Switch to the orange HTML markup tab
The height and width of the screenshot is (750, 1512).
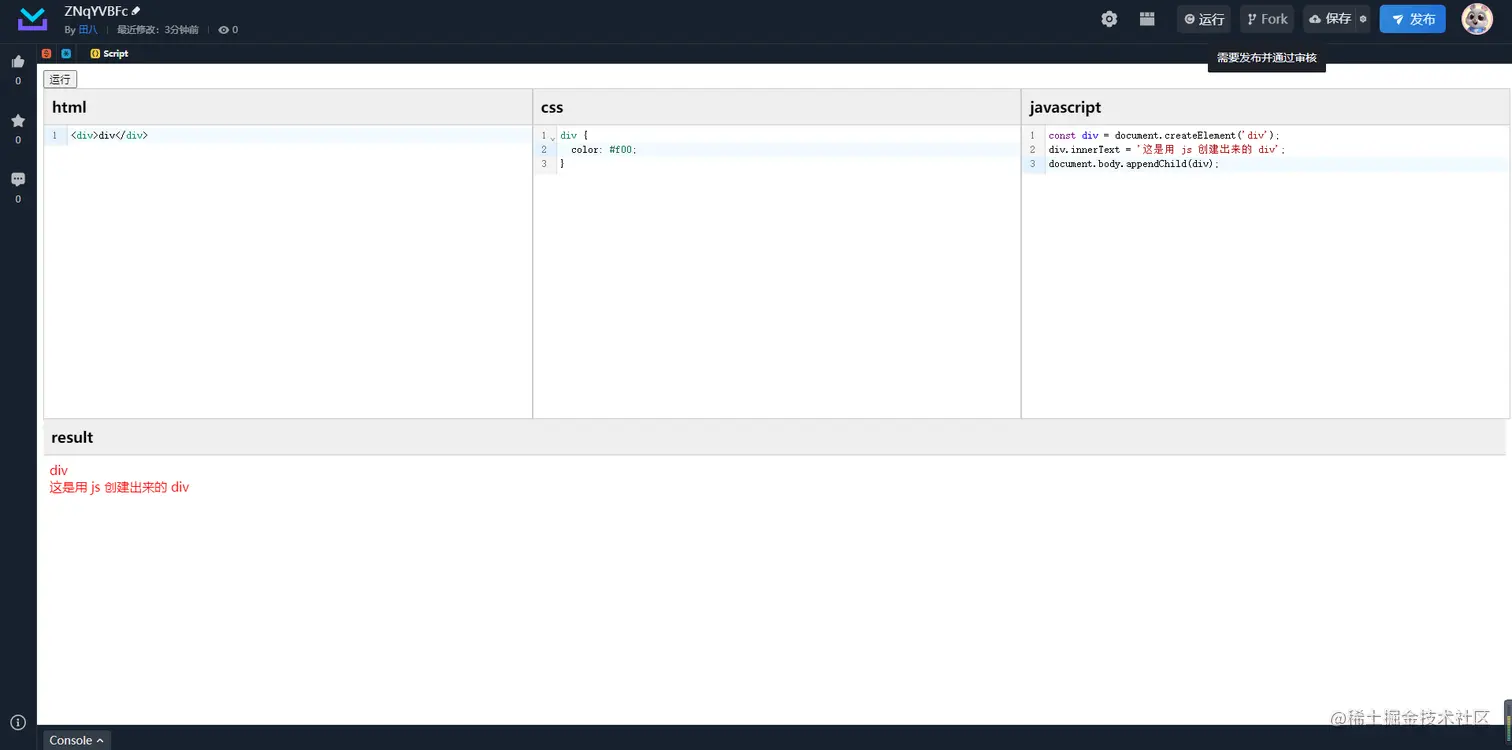[x=47, y=54]
